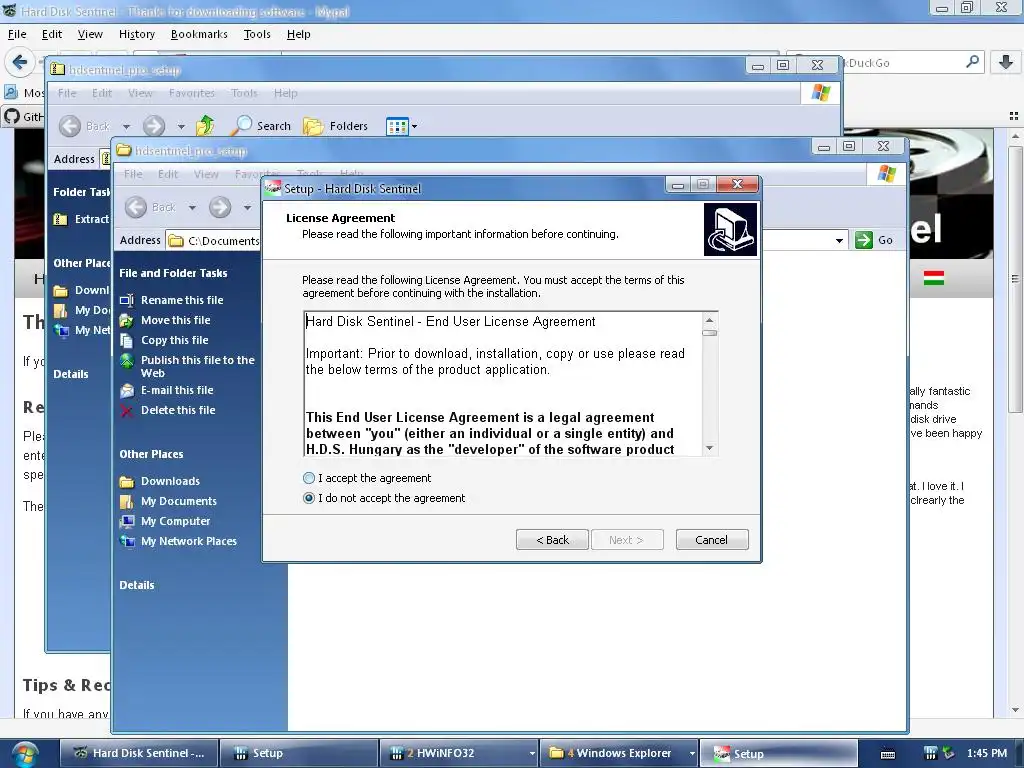
Task: Click browser downloads arrow icon
Action: (1006, 62)
